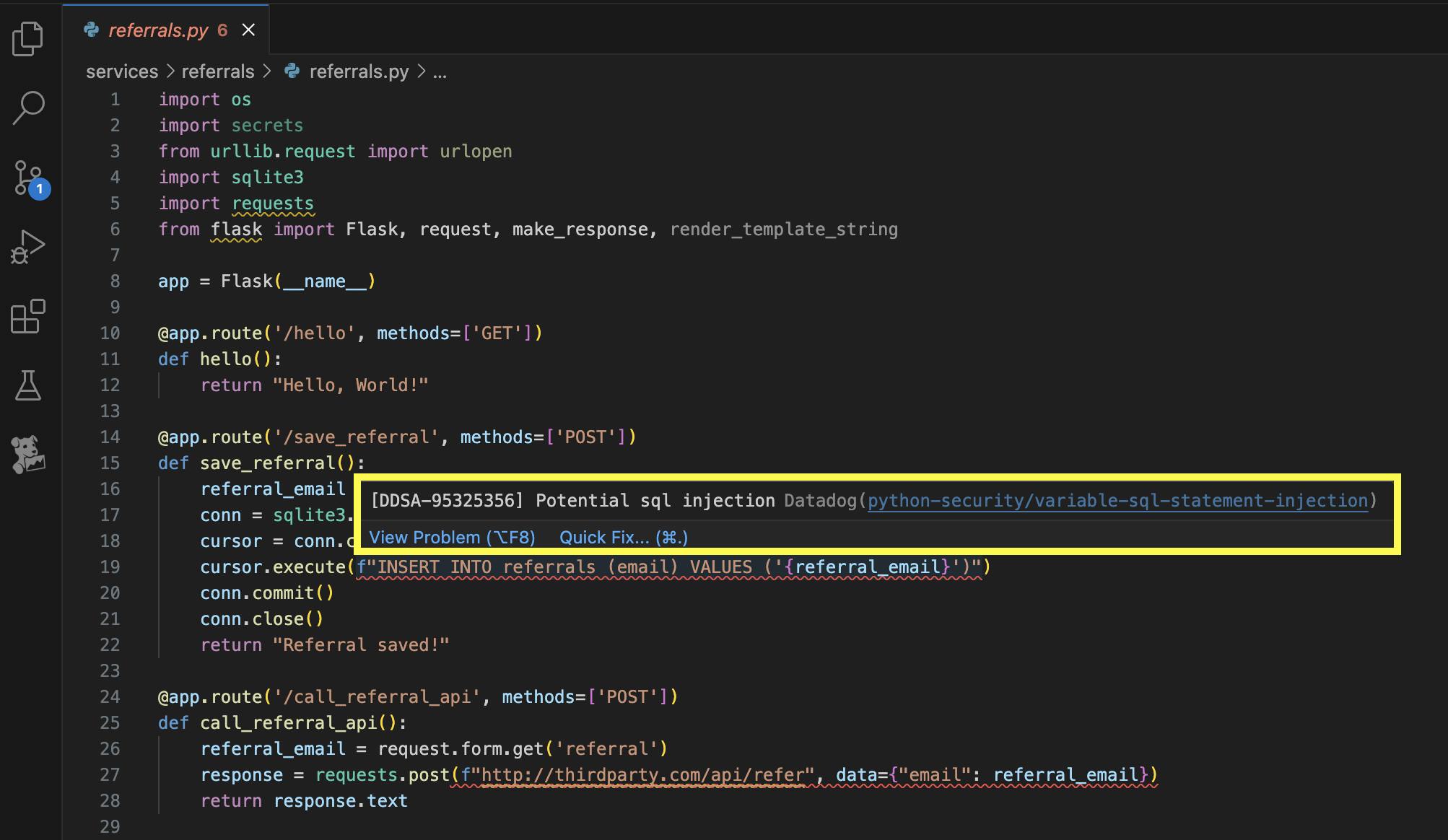Expand the services breadcrumb
Screen dimensions: 1448x840
121,71
